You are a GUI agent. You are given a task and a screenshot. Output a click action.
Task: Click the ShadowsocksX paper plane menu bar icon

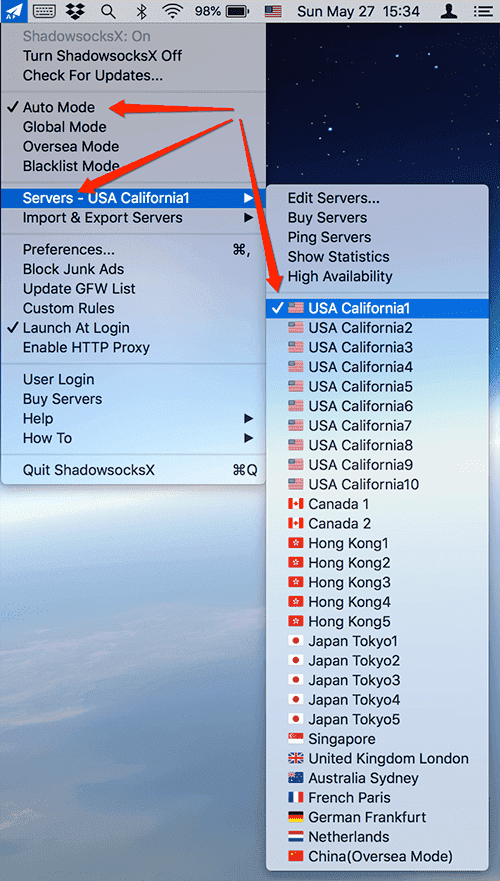12,11
